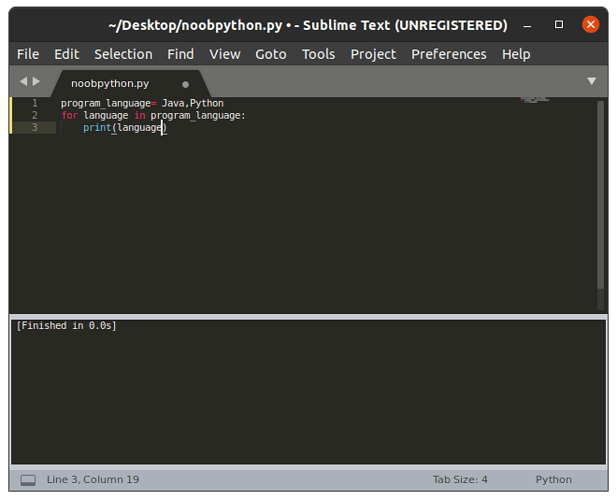Click the 'print' function on line 3
The width and height of the screenshot is (616, 500).
(97, 128)
